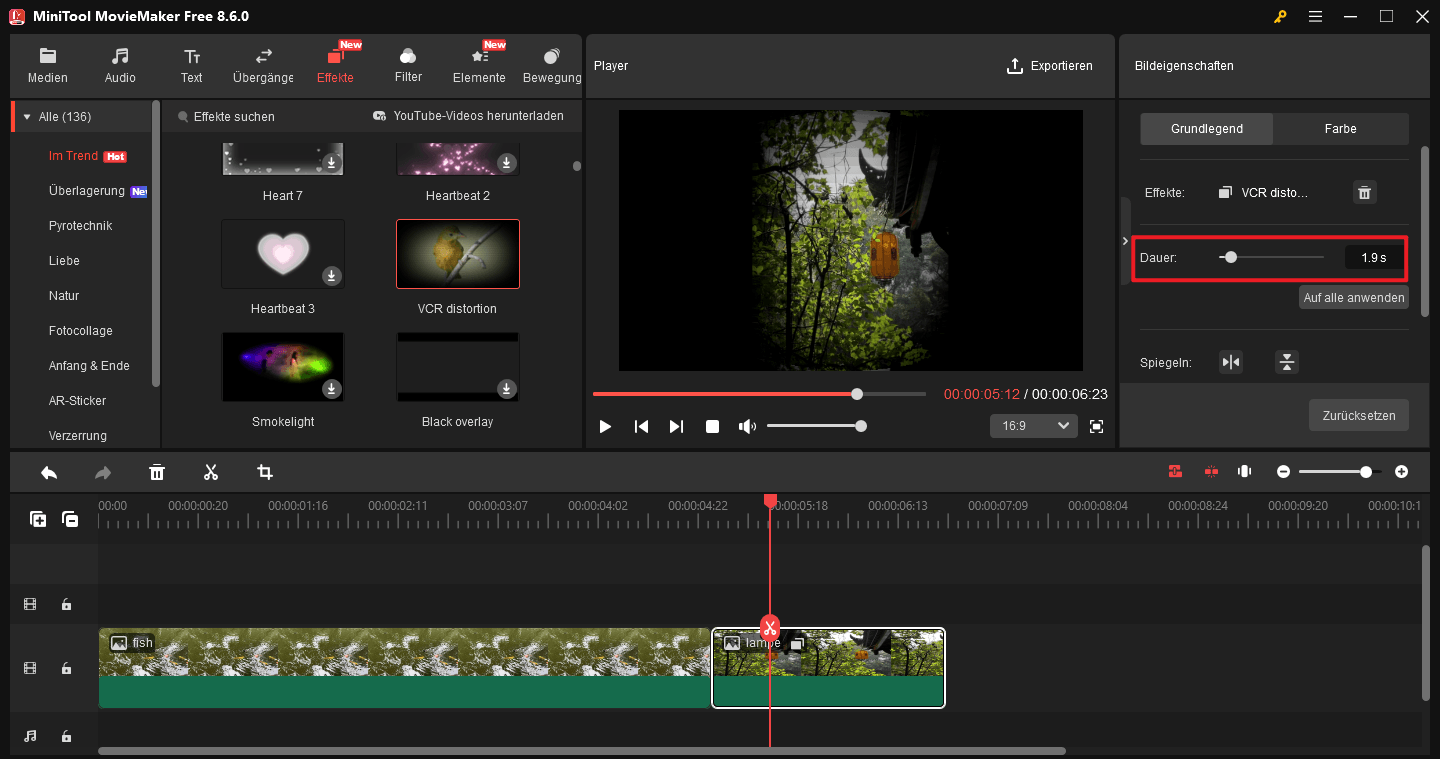Enter fullscreen player view
Image resolution: width=1440 pixels, height=759 pixels.
tap(1096, 425)
